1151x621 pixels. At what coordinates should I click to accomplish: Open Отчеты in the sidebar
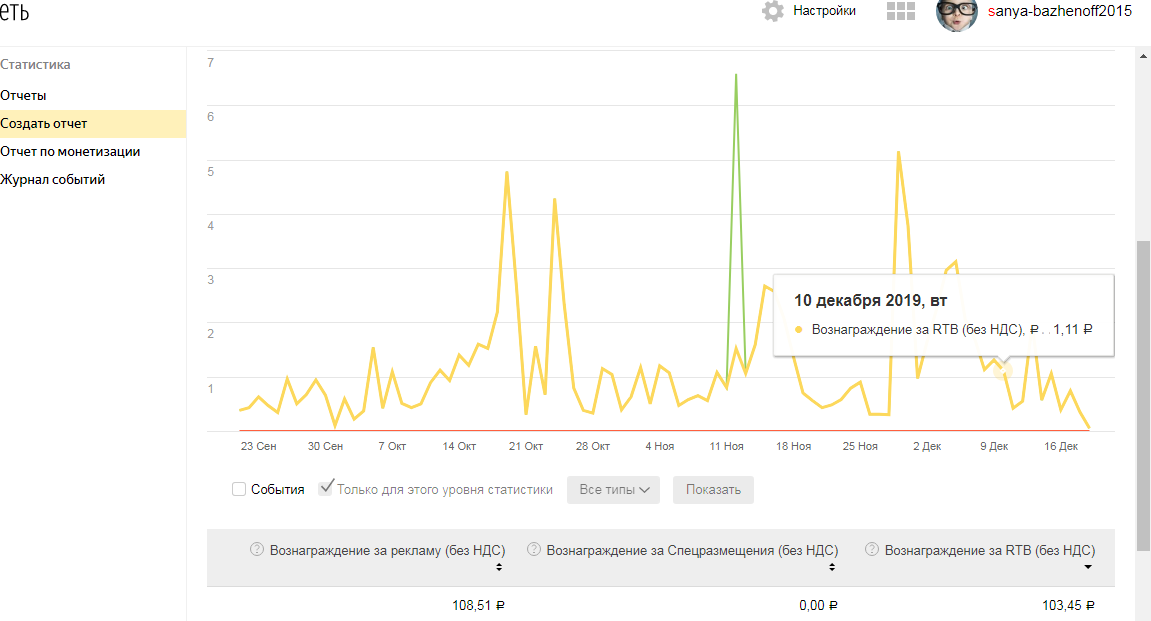(23, 95)
